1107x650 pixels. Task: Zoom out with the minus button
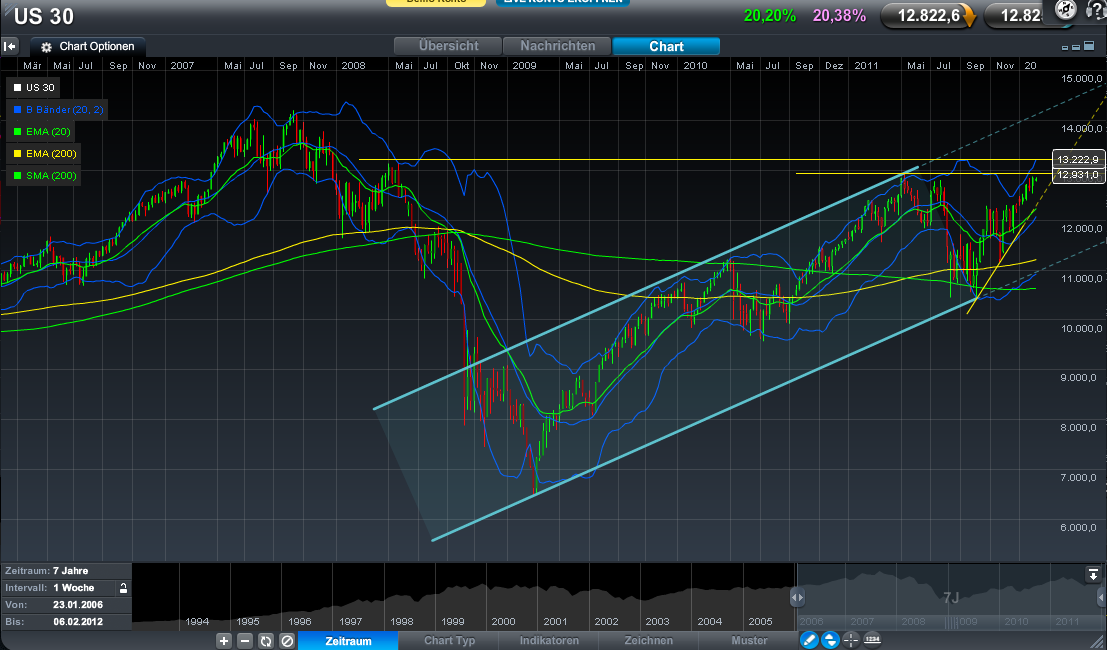pyautogui.click(x=244, y=641)
